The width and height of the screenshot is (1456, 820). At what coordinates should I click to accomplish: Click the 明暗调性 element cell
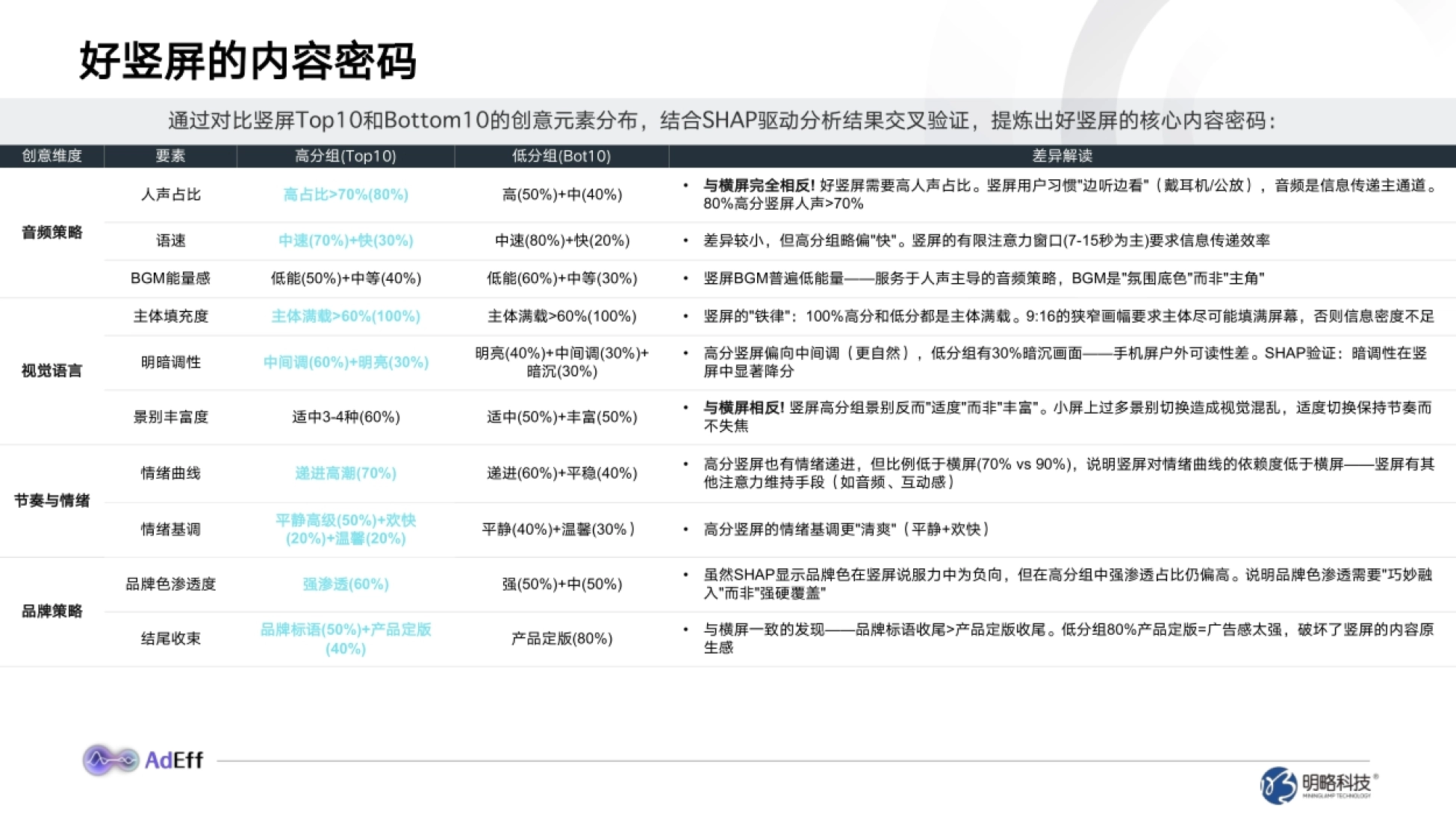[170, 362]
